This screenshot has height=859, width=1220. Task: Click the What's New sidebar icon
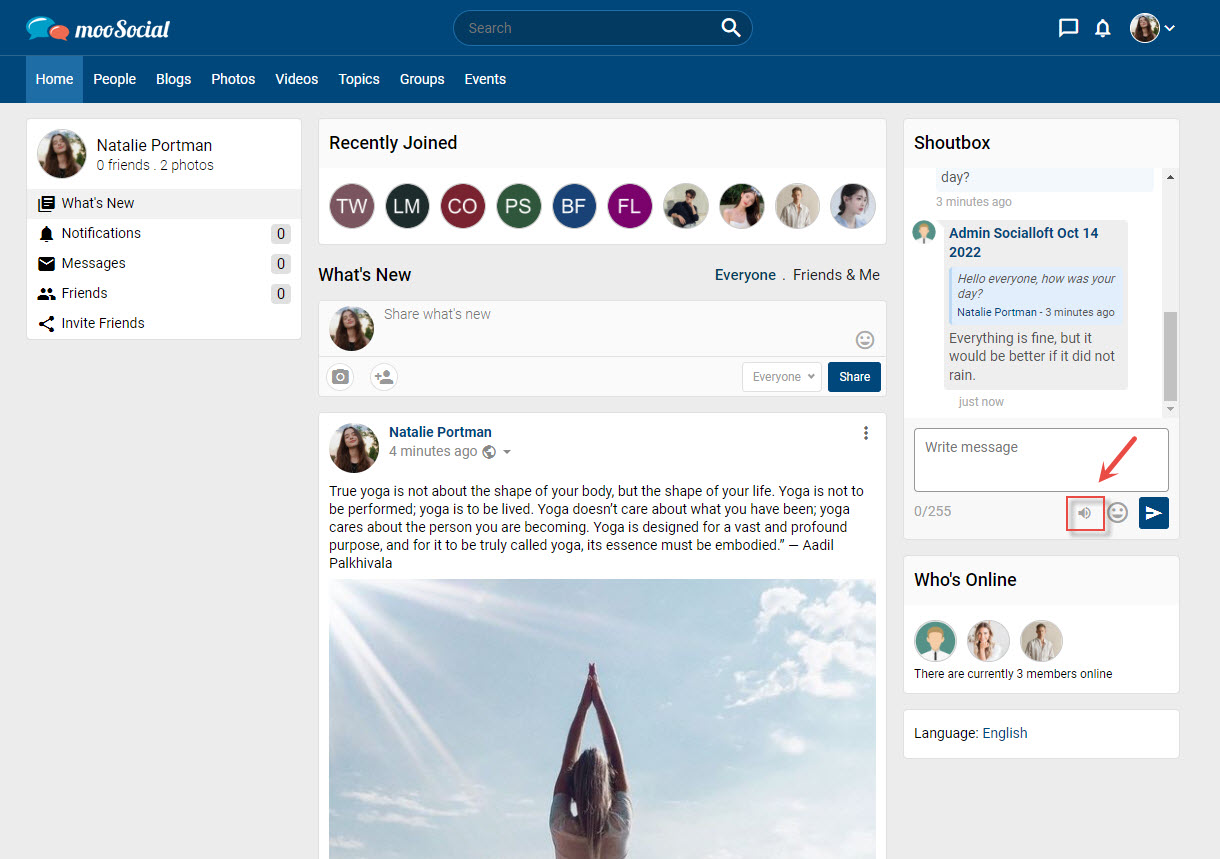click(46, 204)
